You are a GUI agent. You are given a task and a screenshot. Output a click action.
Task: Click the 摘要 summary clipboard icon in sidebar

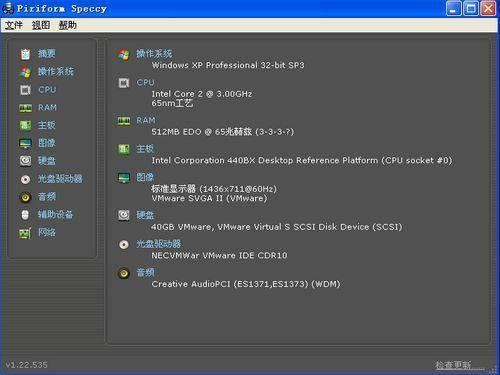(25, 54)
